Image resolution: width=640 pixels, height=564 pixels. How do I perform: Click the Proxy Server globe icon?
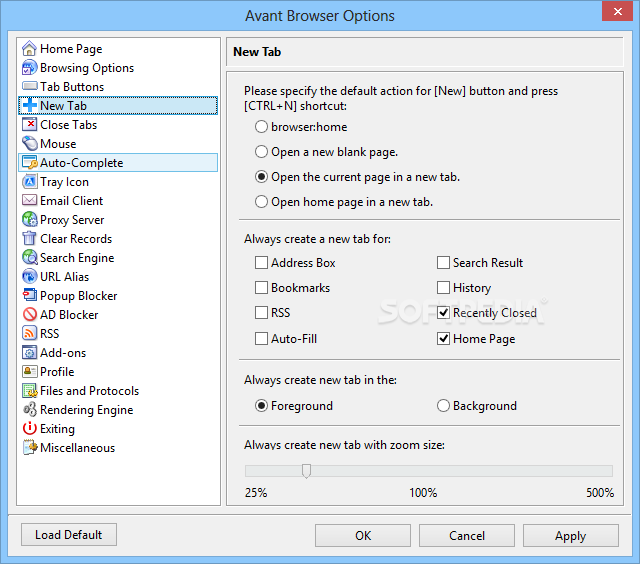[29, 220]
